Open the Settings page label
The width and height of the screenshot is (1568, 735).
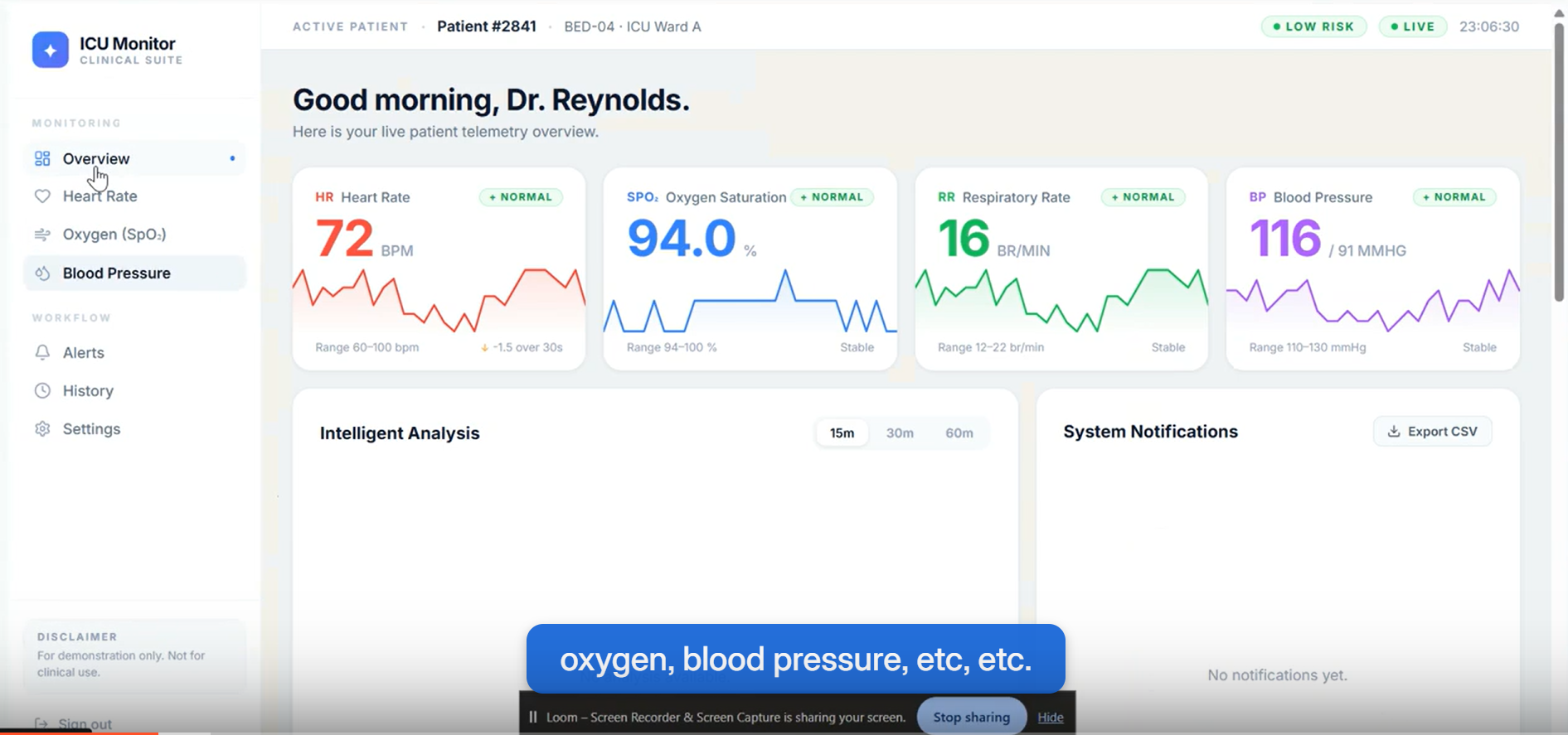point(92,428)
